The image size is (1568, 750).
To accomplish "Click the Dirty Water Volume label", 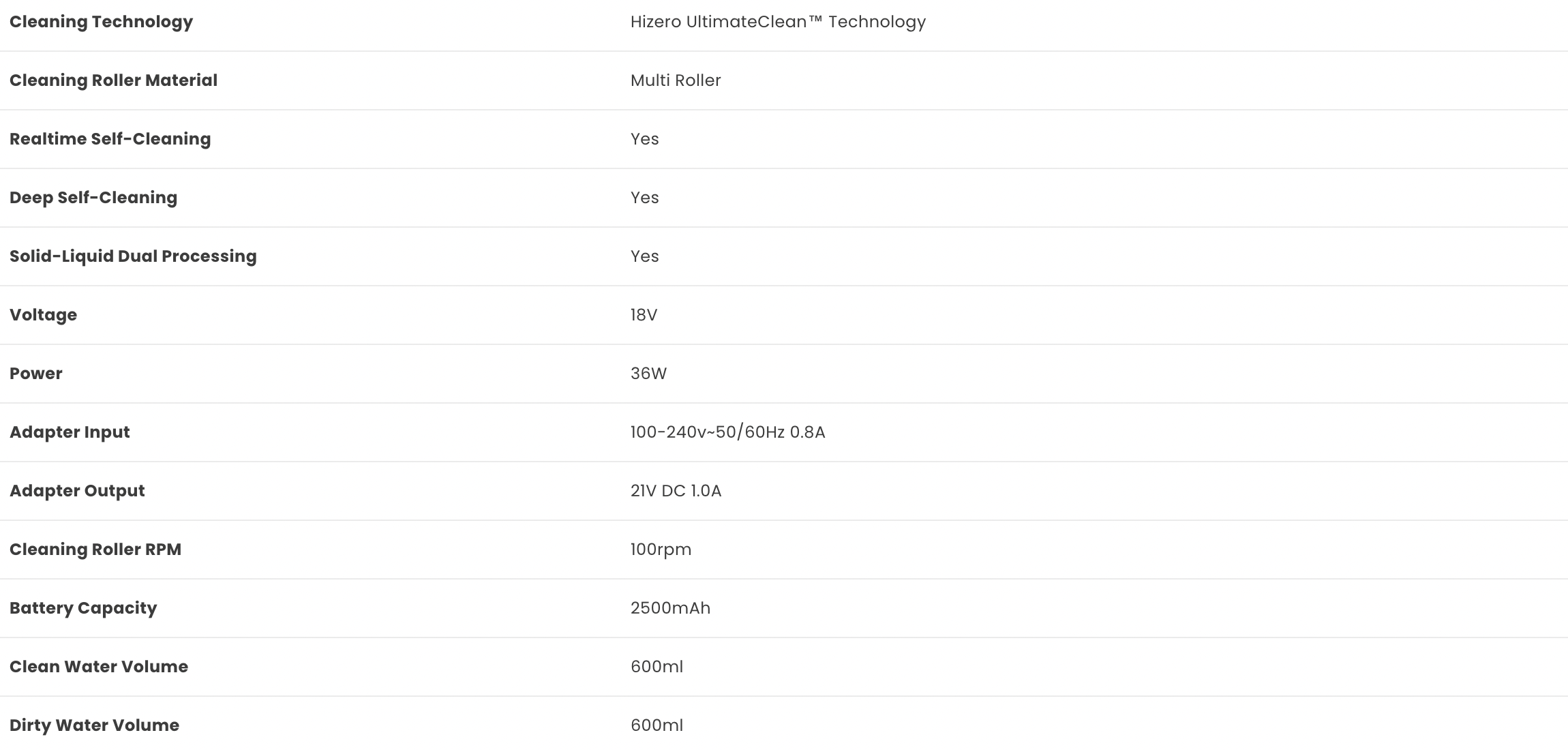I will coord(94,725).
